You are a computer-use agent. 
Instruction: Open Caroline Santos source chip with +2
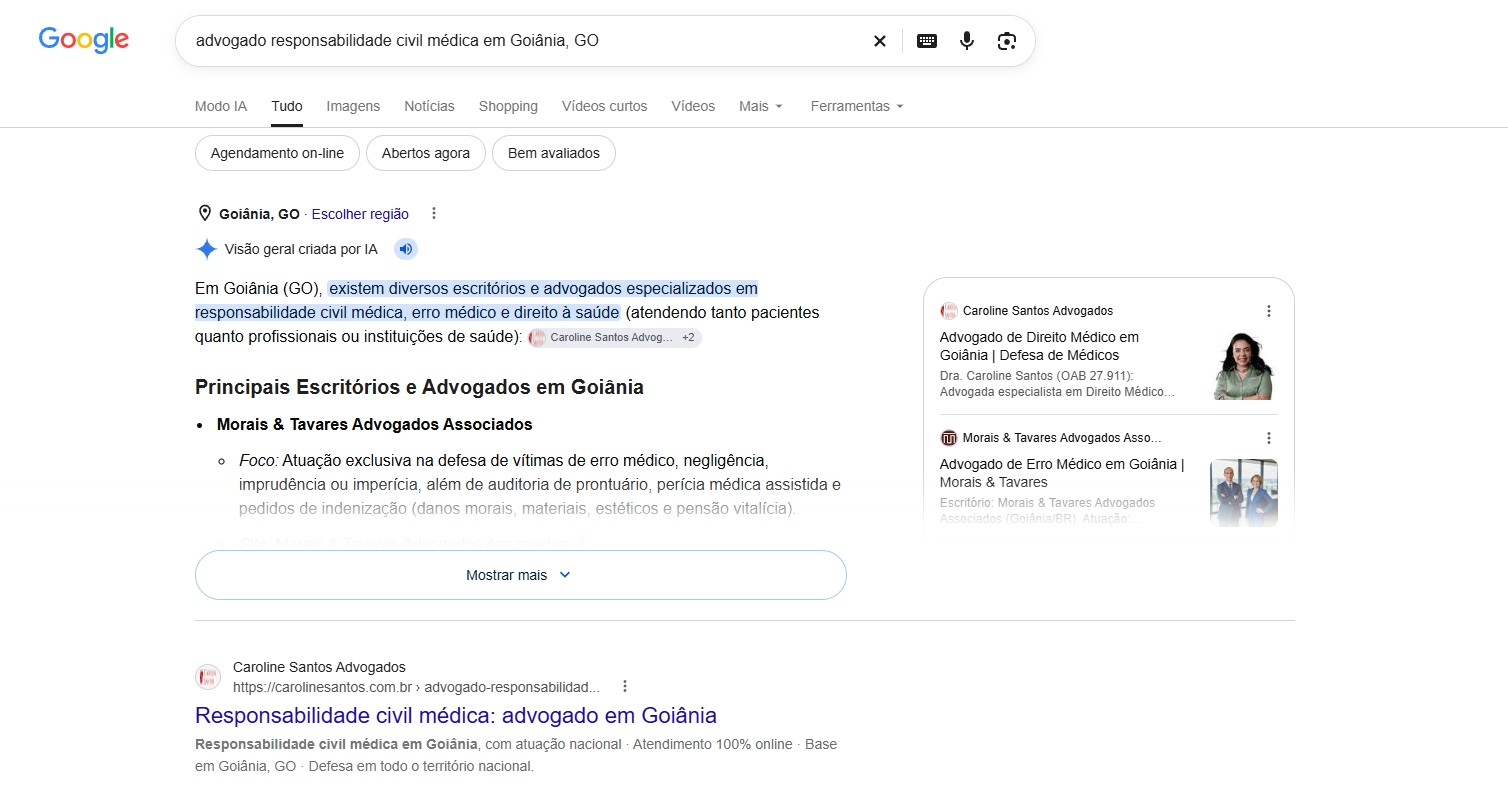click(x=615, y=338)
